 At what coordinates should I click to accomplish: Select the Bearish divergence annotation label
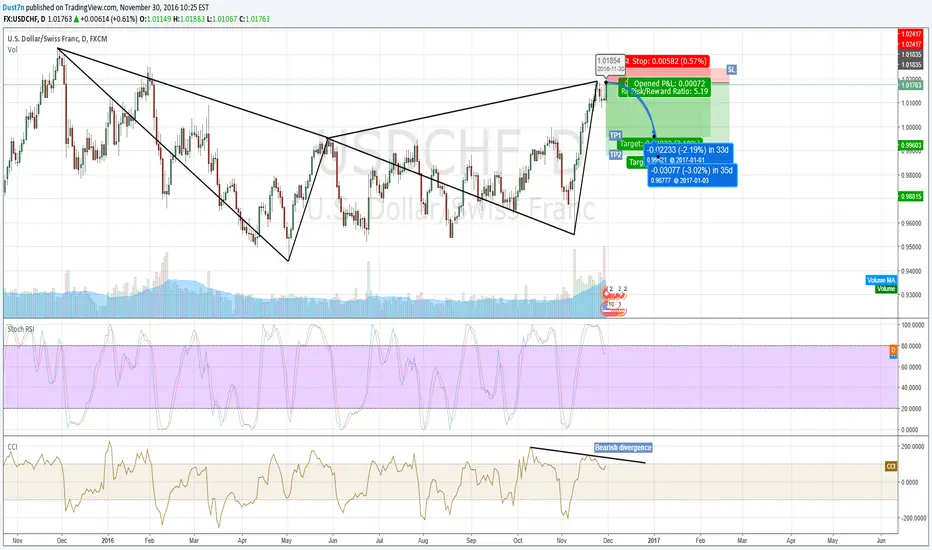pos(623,447)
